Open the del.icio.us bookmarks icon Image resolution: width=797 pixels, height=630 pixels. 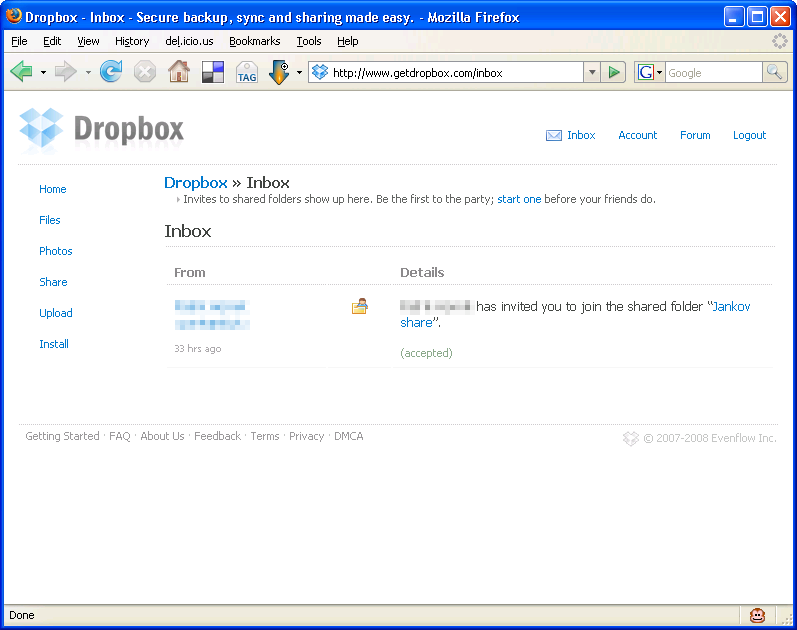click(x=213, y=72)
